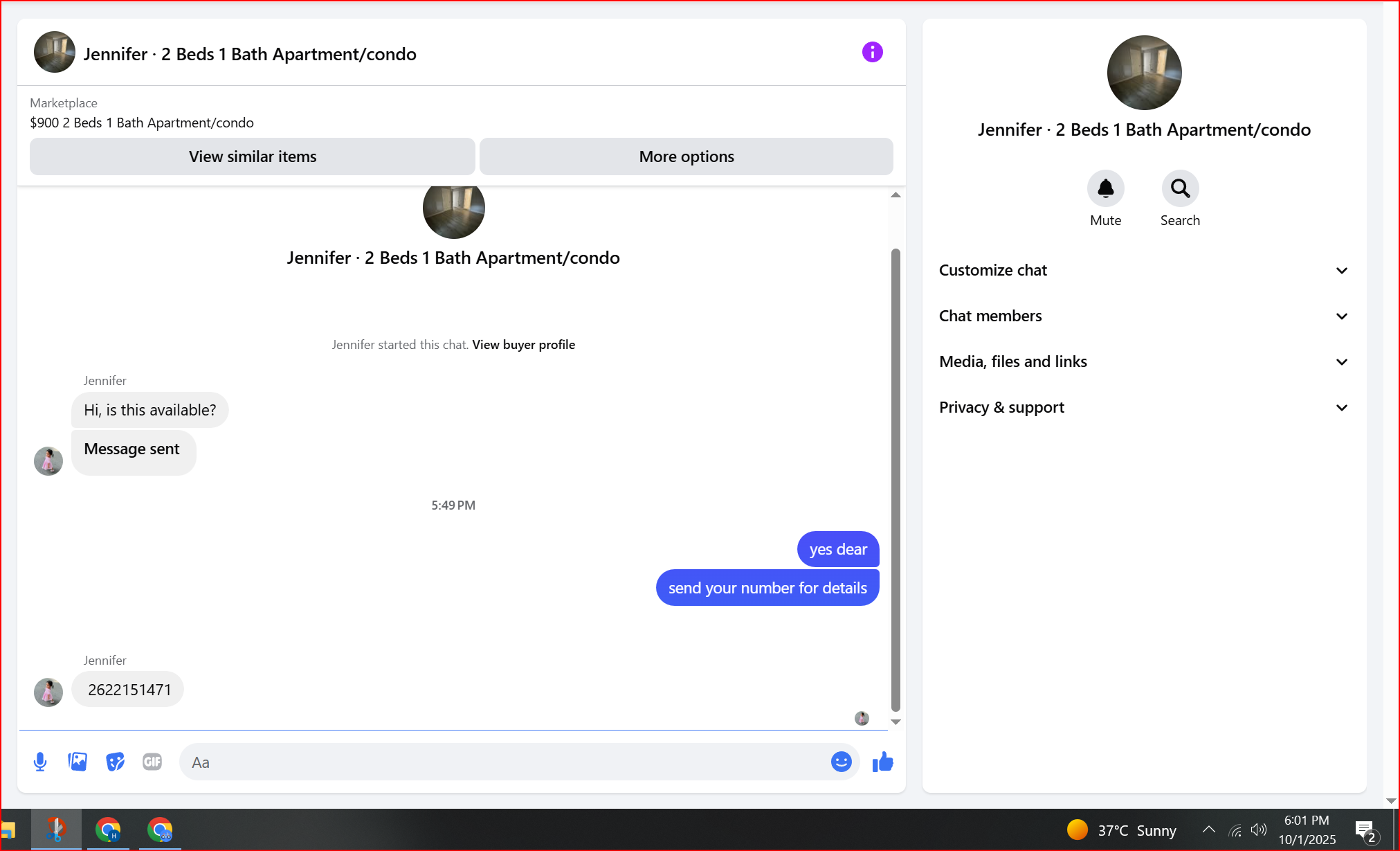
Task: Click the View similar items button
Action: click(x=253, y=156)
